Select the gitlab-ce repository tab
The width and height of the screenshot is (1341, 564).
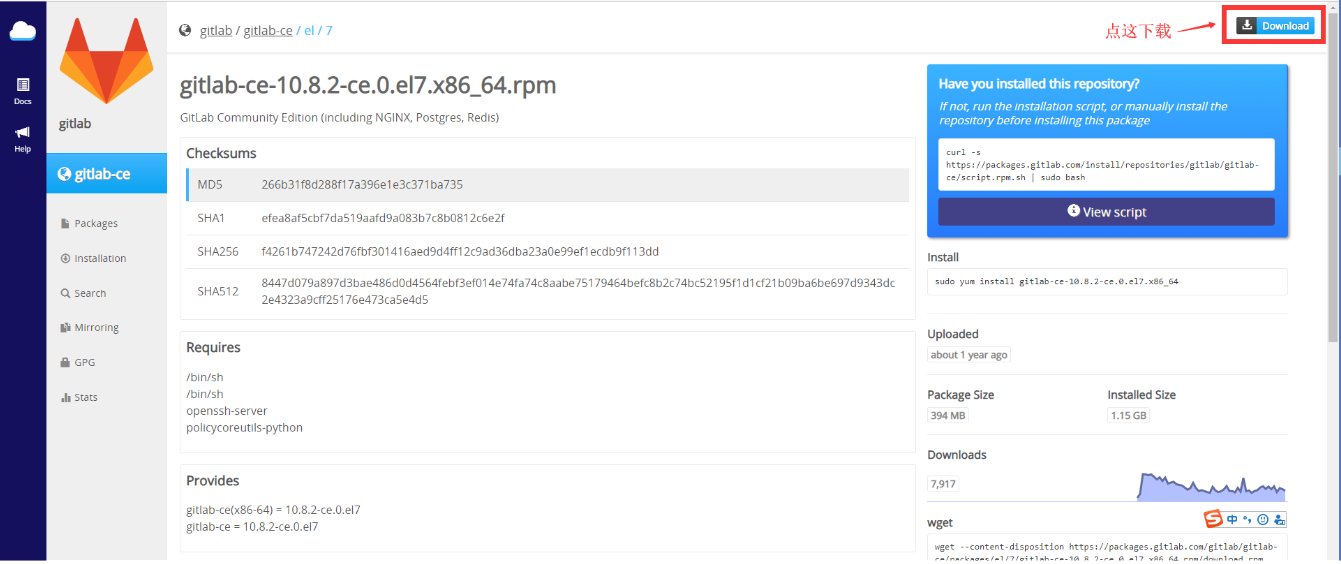click(x=106, y=174)
